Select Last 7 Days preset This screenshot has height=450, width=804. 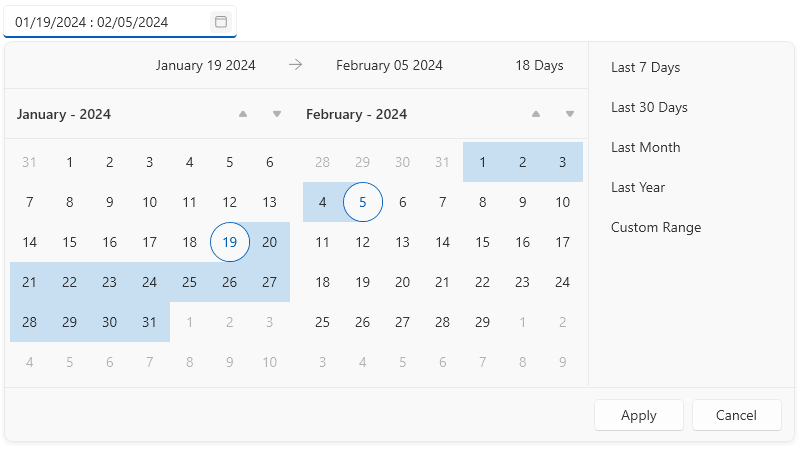tap(645, 67)
